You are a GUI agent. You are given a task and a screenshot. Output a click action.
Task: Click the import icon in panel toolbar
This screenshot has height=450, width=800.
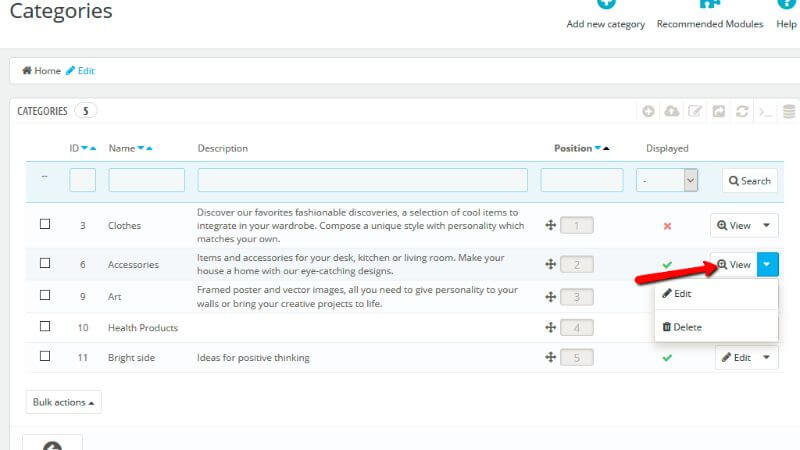click(719, 111)
